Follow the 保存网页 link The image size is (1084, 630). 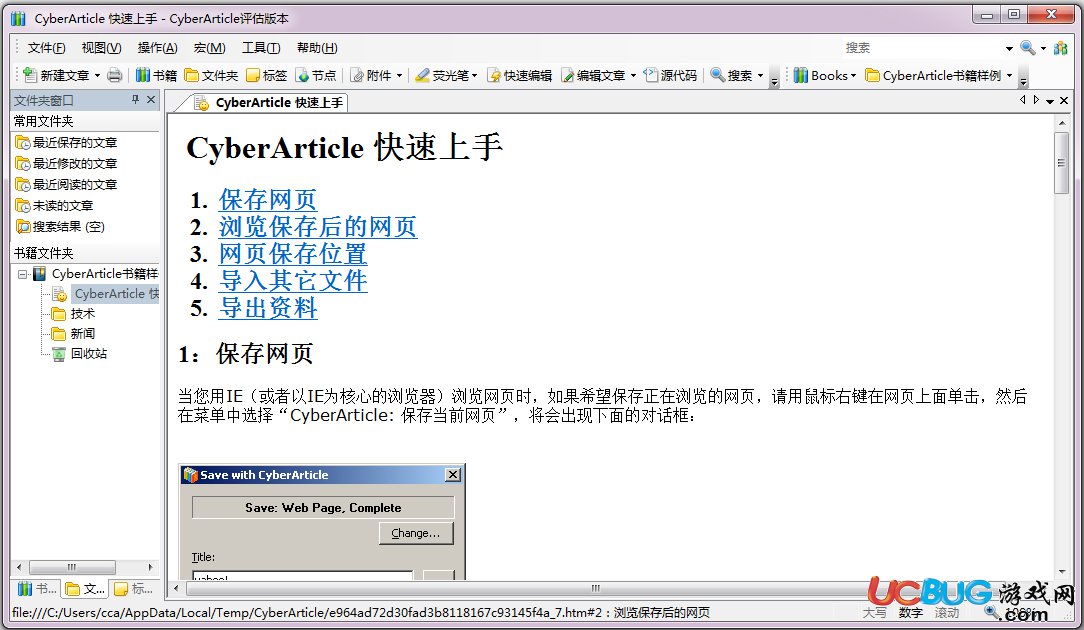268,200
